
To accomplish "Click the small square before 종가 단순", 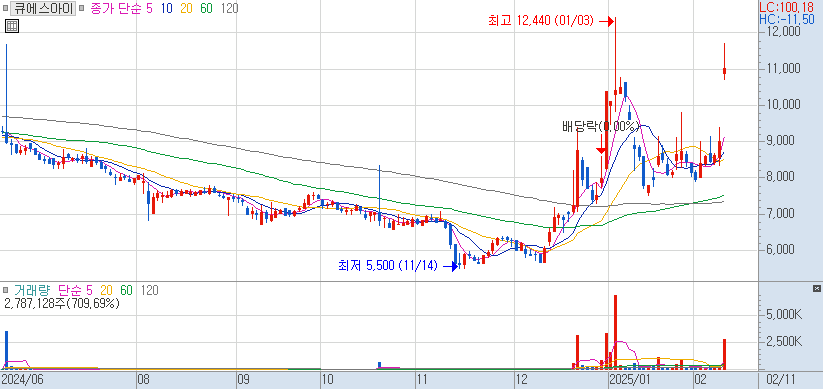I will pos(81,8).
